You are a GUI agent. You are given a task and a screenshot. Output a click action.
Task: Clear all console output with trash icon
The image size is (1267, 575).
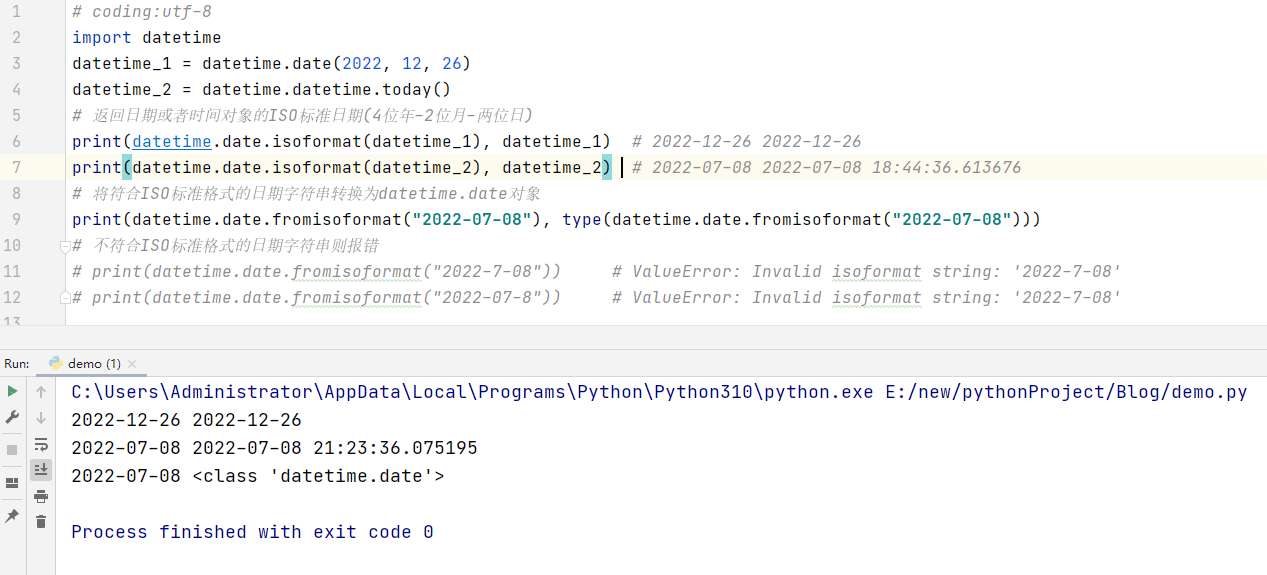[41, 521]
